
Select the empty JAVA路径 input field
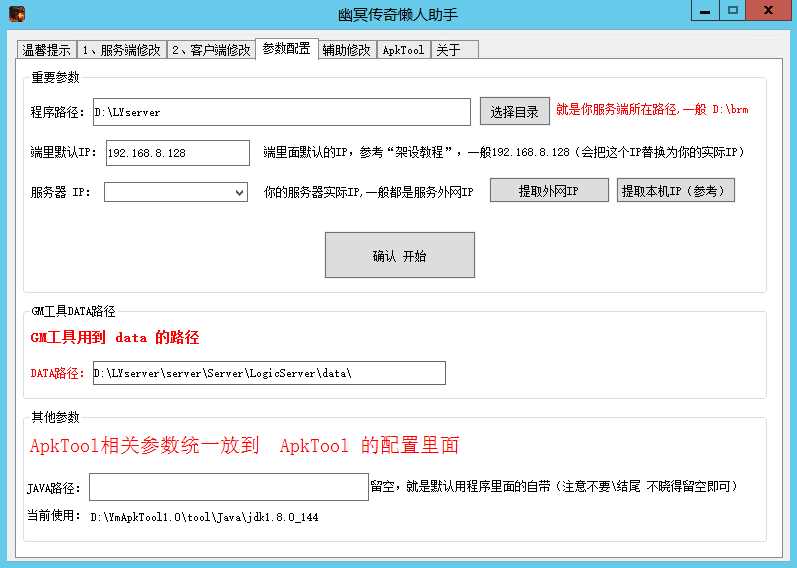pyautogui.click(x=228, y=487)
